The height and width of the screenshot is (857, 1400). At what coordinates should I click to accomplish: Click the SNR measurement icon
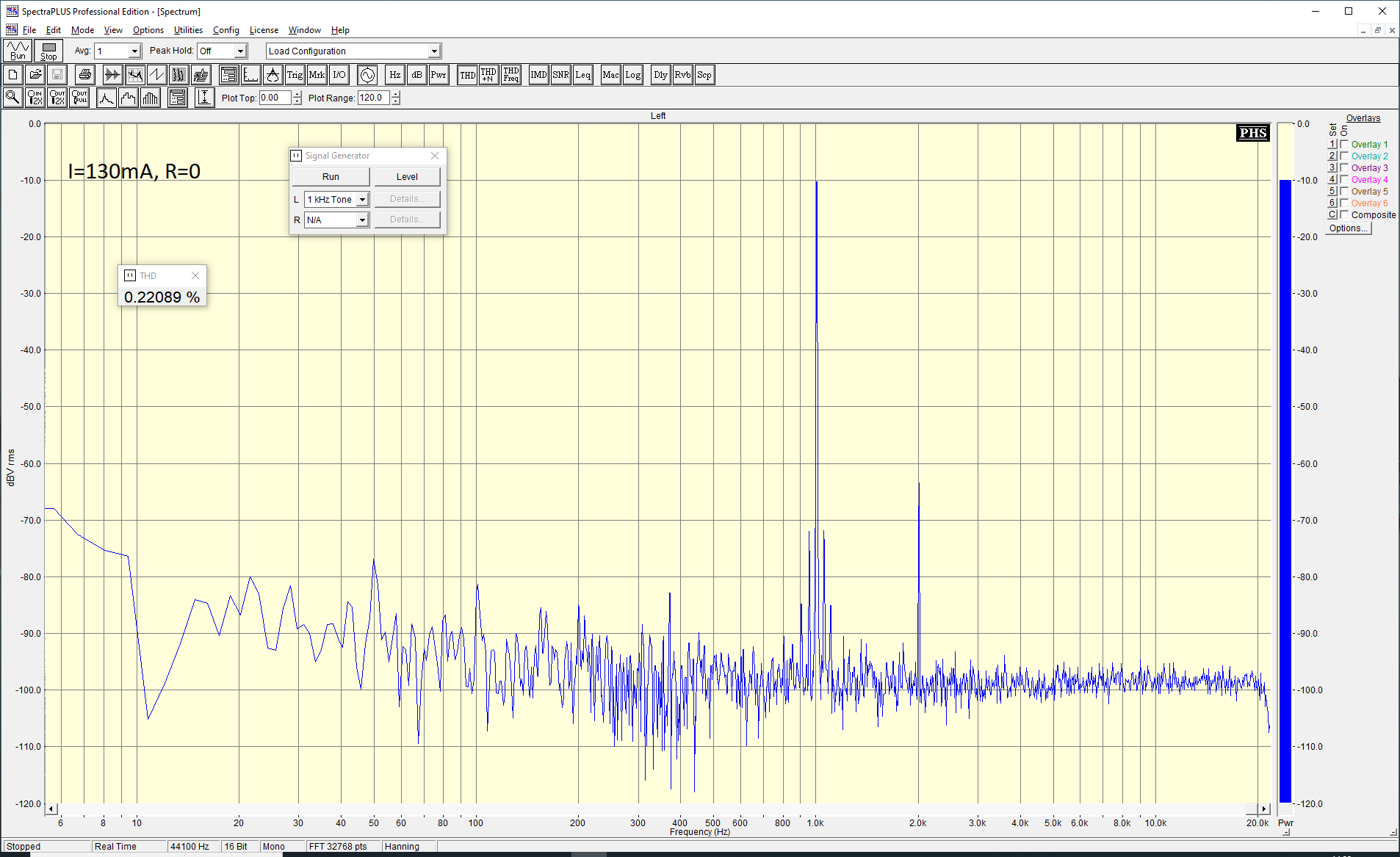pyautogui.click(x=560, y=75)
